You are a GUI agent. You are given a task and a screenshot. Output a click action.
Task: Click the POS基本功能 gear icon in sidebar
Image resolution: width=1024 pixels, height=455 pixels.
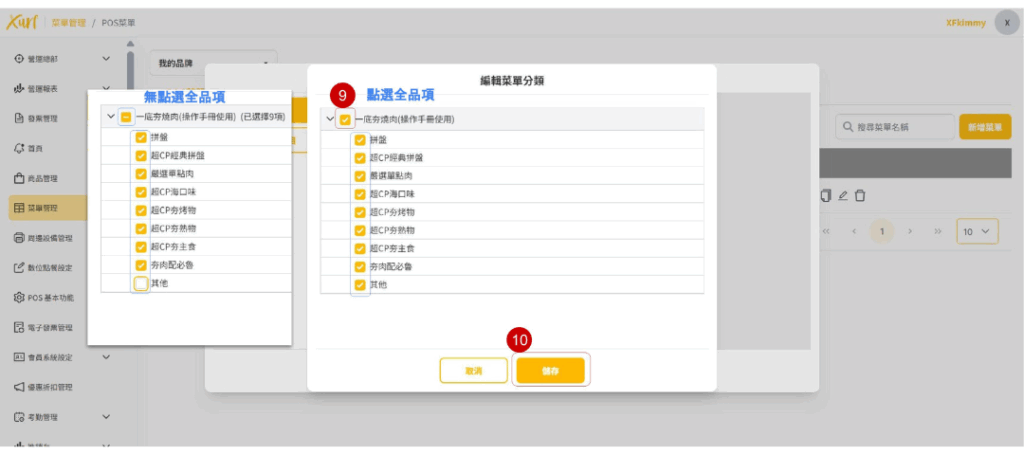[x=19, y=297]
